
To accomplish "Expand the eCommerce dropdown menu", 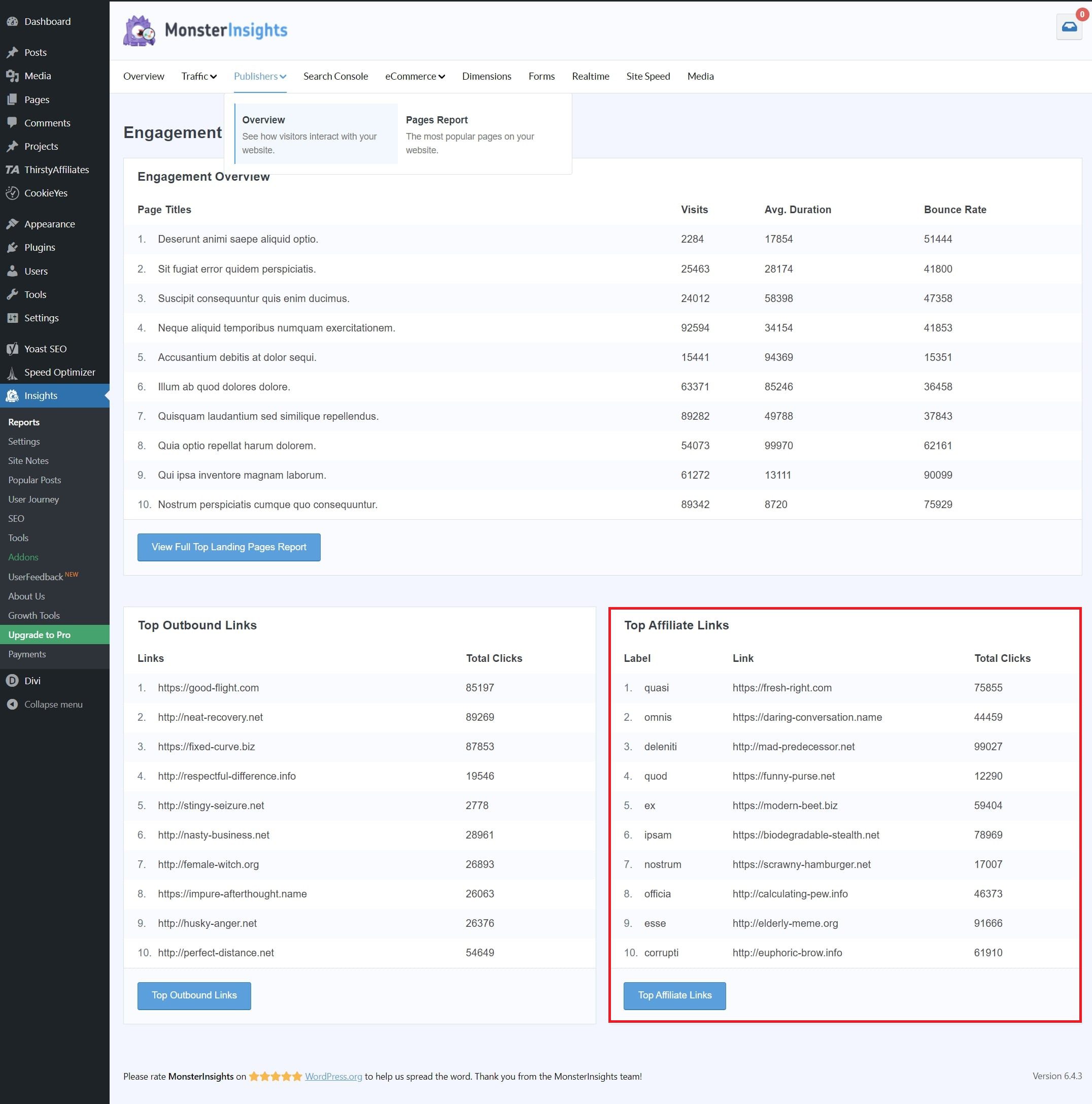I will tap(413, 76).
